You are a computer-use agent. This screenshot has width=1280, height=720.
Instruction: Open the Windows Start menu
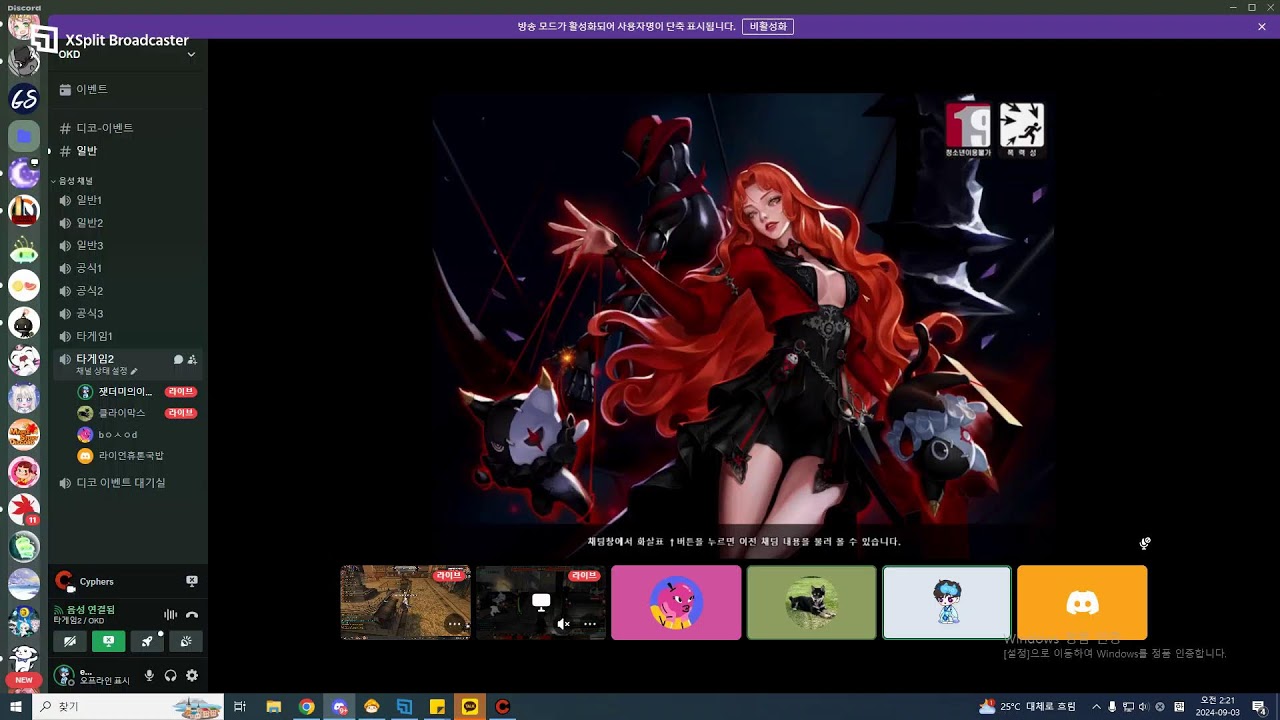(16, 707)
